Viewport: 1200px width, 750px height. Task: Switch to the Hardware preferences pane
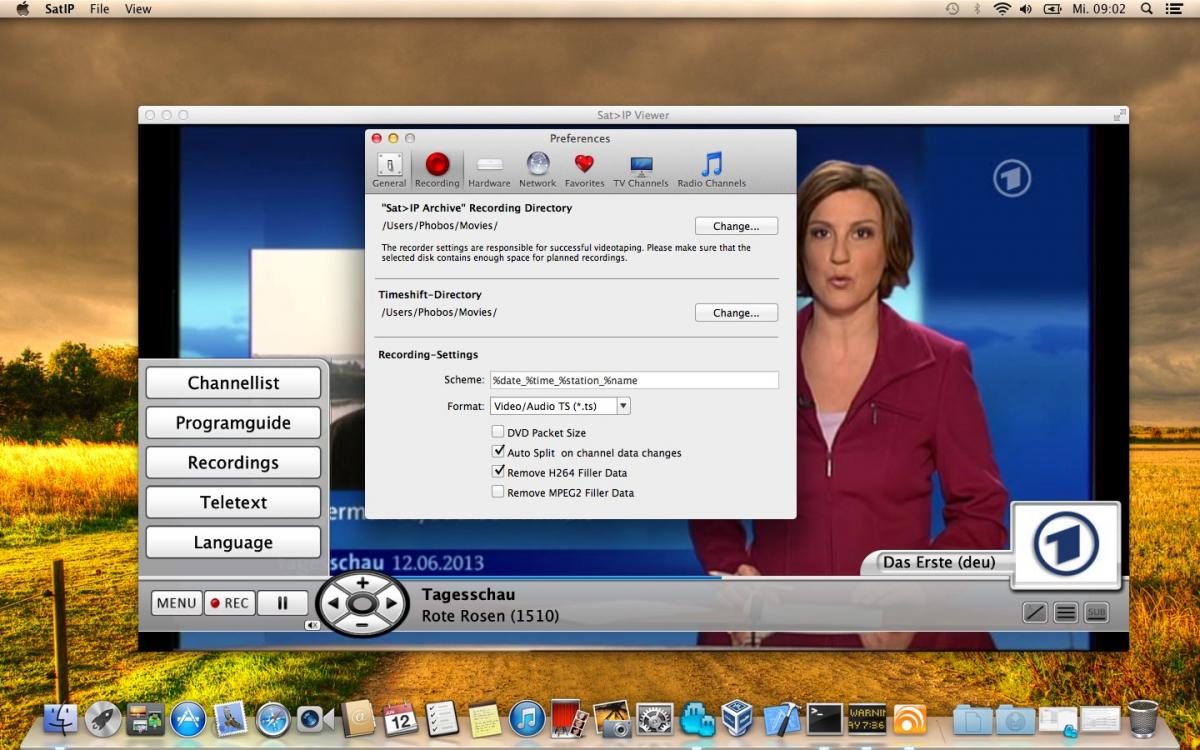click(489, 169)
